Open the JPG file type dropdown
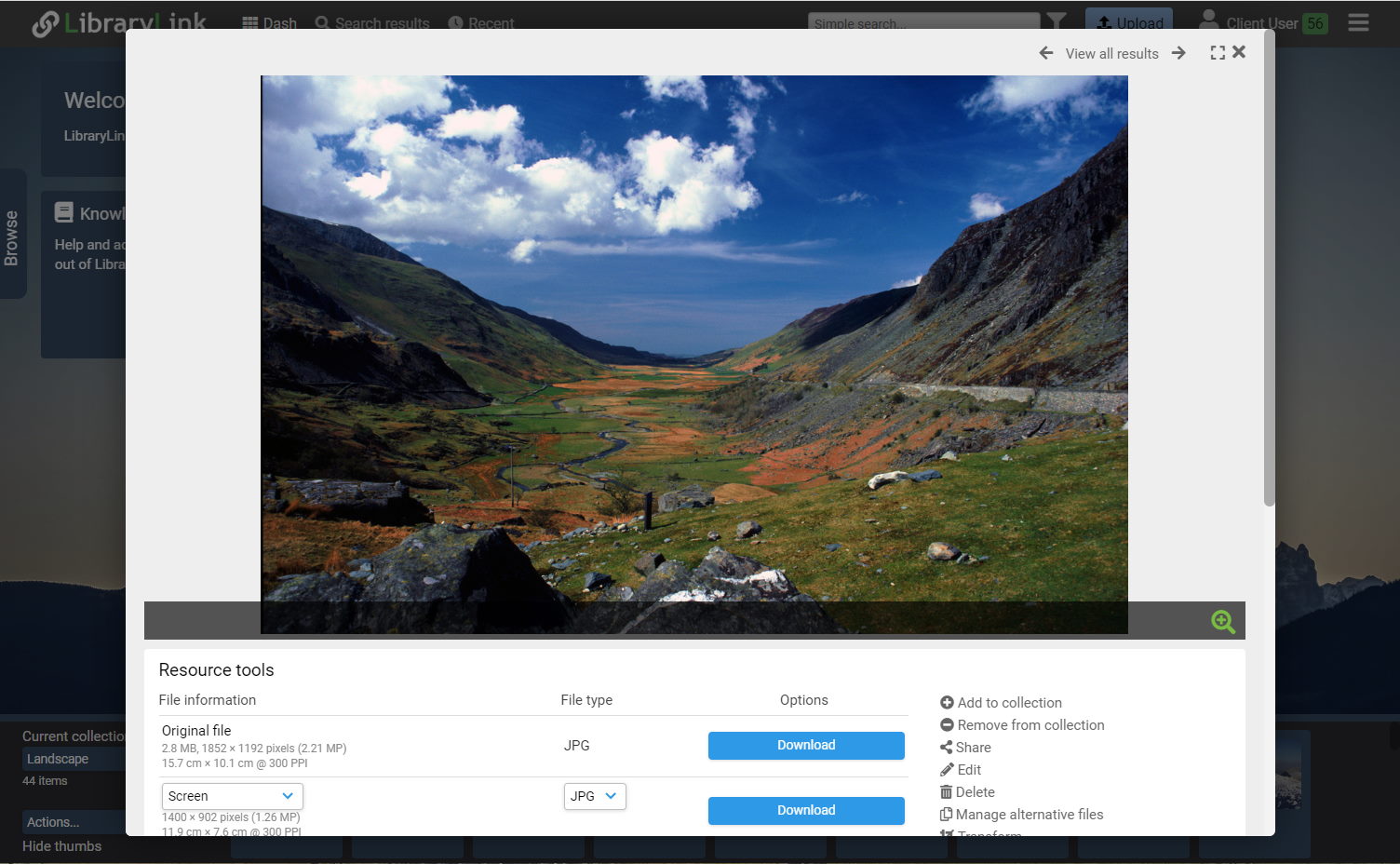The width and height of the screenshot is (1400, 864). pos(595,796)
